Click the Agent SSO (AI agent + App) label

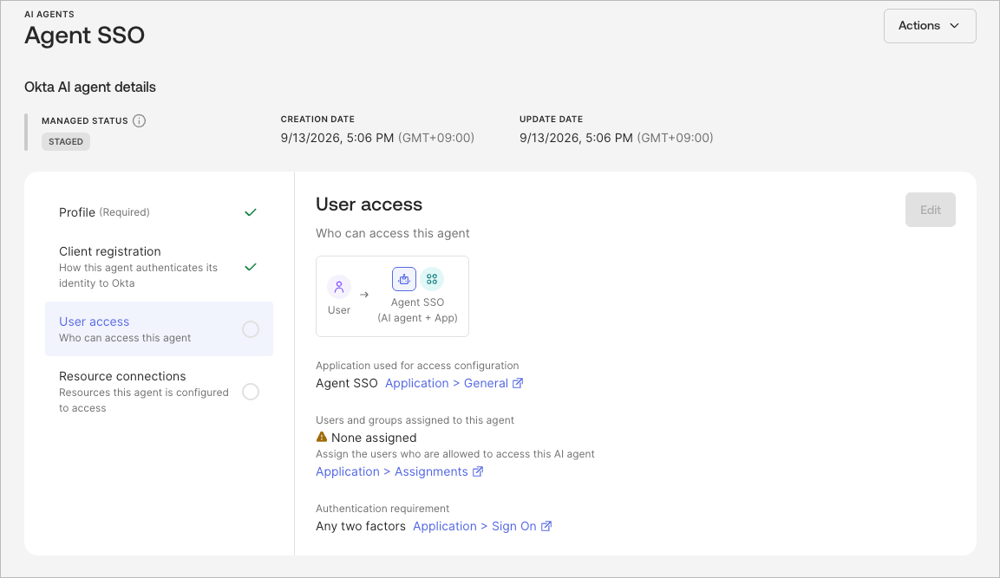418,310
